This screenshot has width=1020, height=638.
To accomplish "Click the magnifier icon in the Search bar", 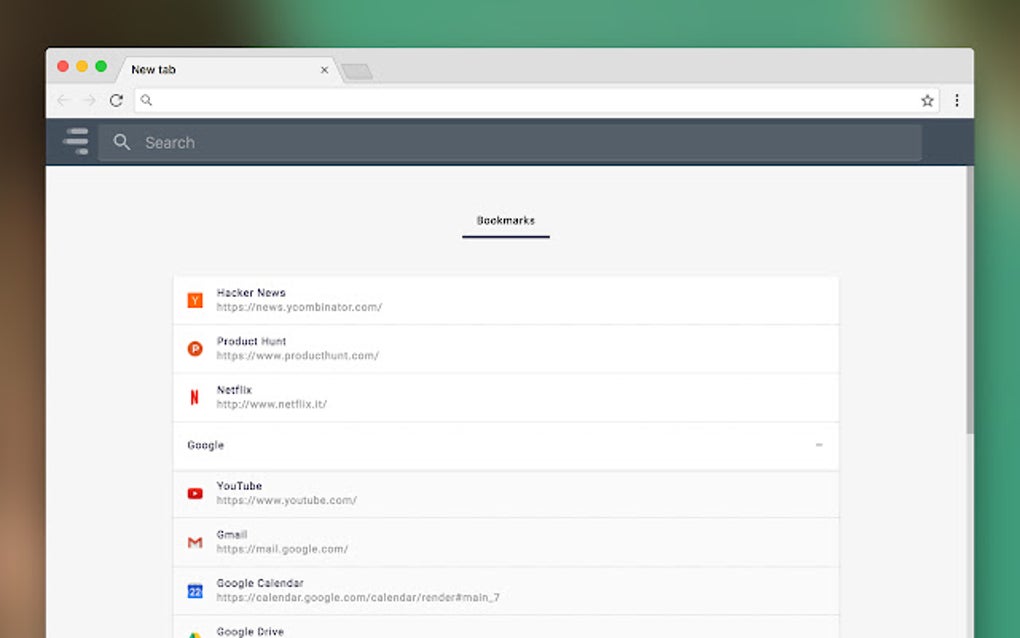I will tap(121, 142).
